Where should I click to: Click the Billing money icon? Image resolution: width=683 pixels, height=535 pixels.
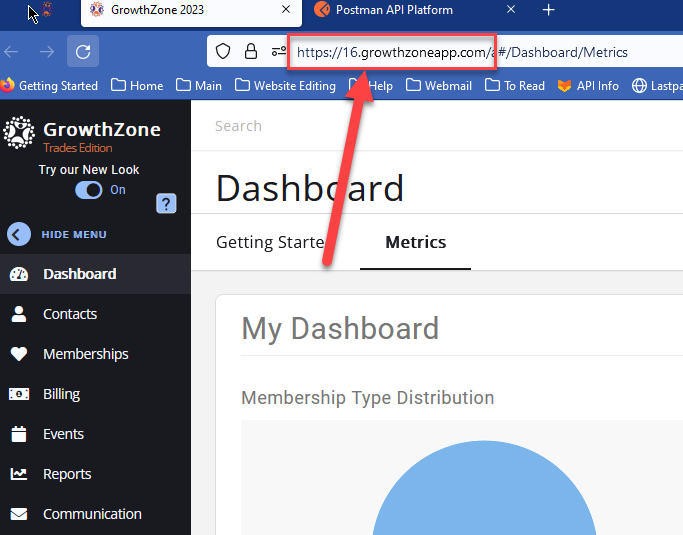[x=18, y=394]
